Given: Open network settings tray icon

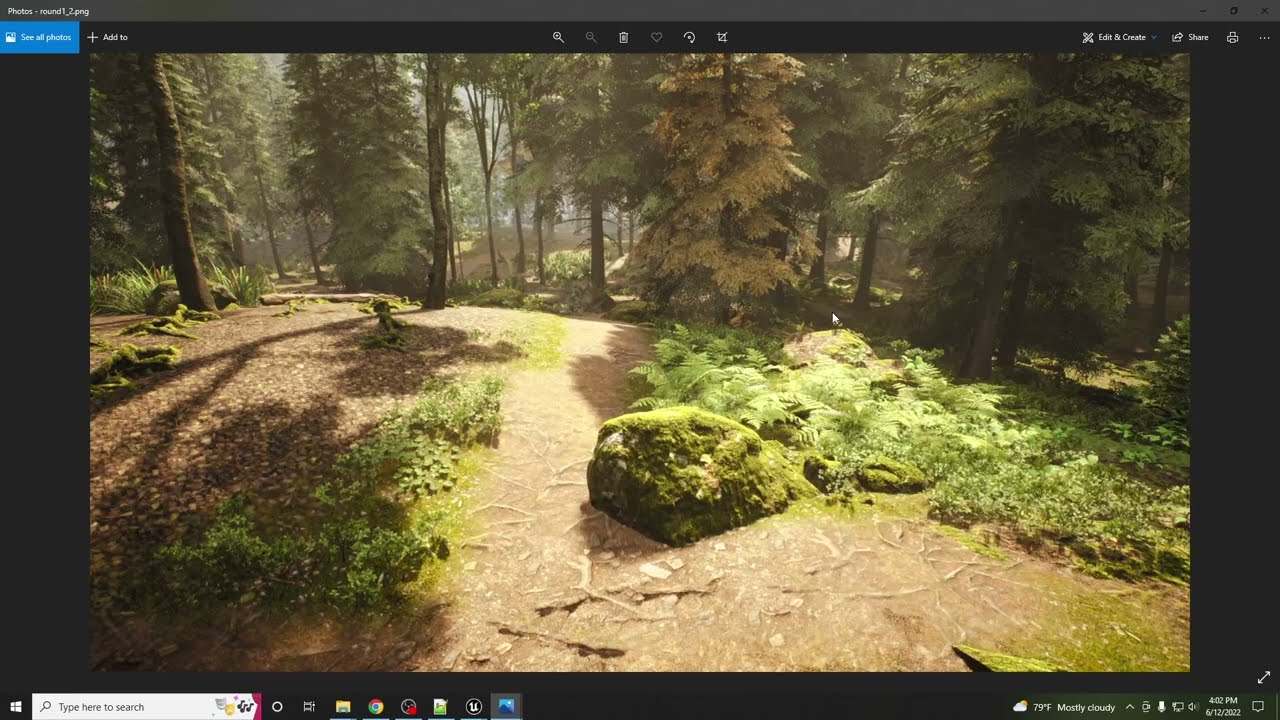Looking at the screenshot, I should coord(1177,707).
